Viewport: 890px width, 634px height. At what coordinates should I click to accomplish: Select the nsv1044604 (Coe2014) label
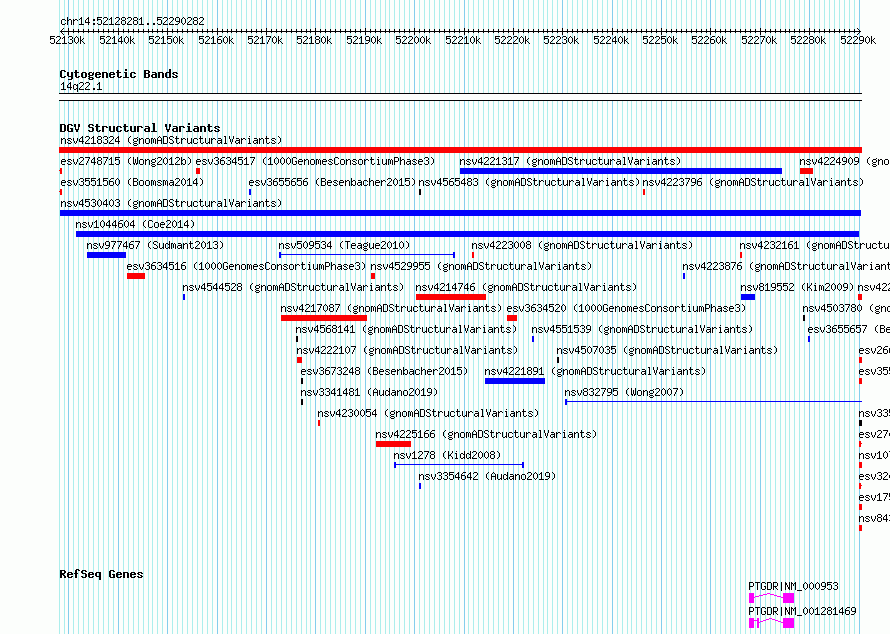click(135, 224)
